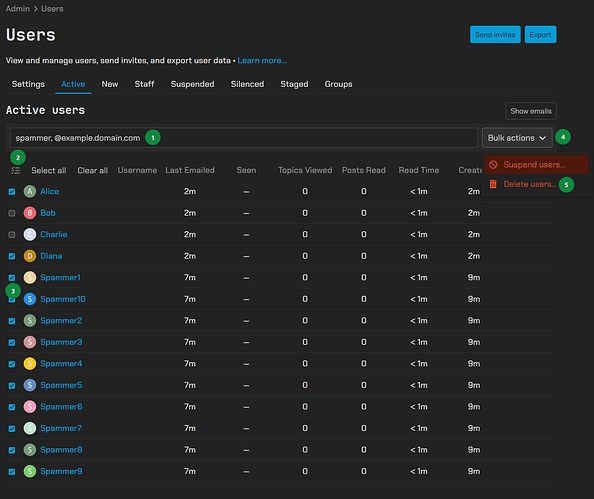Click Alice's avatar icon
This screenshot has width=594, height=499.
point(30,191)
